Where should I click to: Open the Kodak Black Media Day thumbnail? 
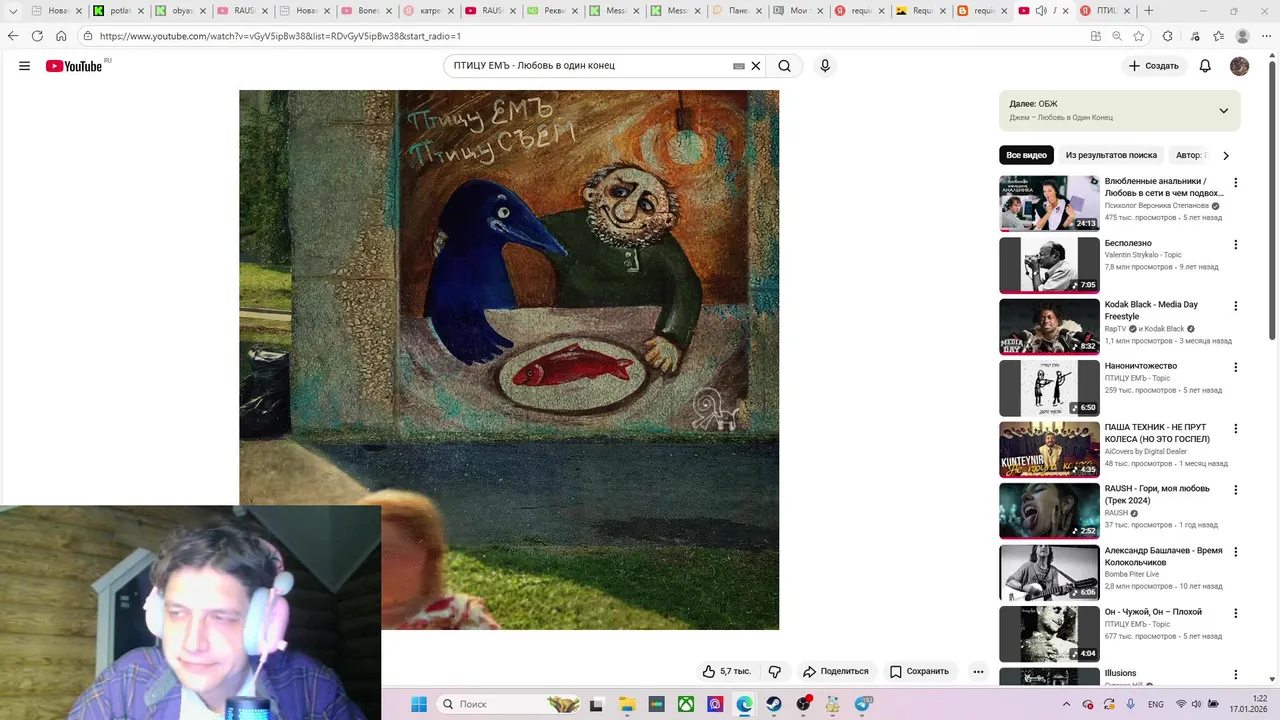tap(1049, 326)
